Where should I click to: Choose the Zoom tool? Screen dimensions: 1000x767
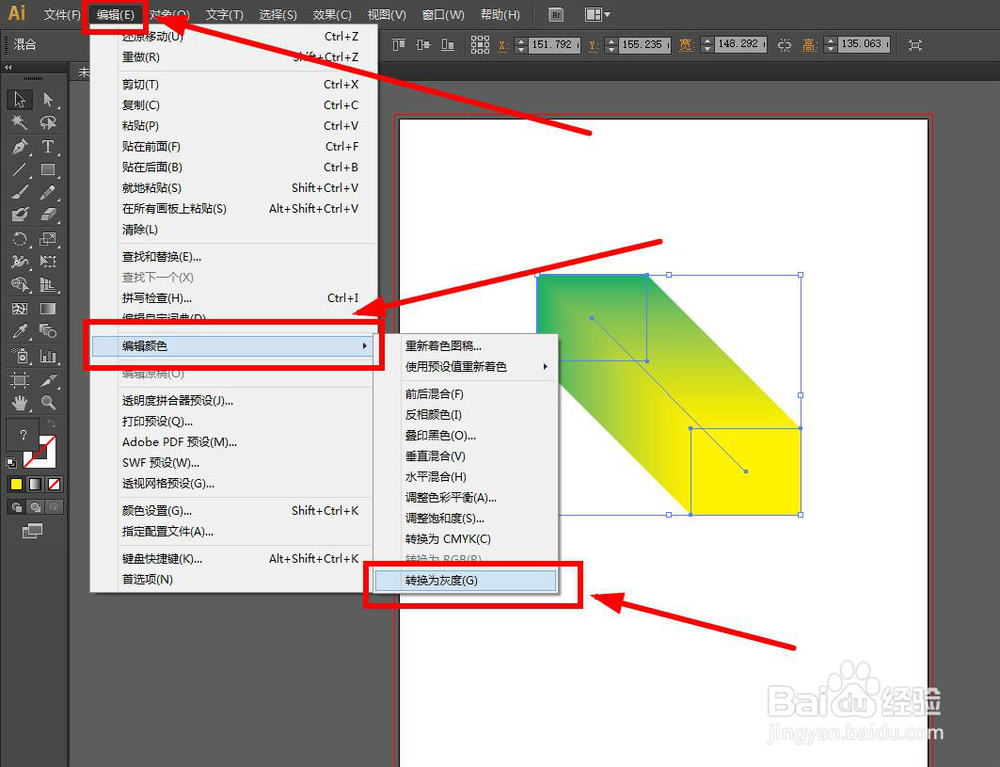click(x=47, y=401)
